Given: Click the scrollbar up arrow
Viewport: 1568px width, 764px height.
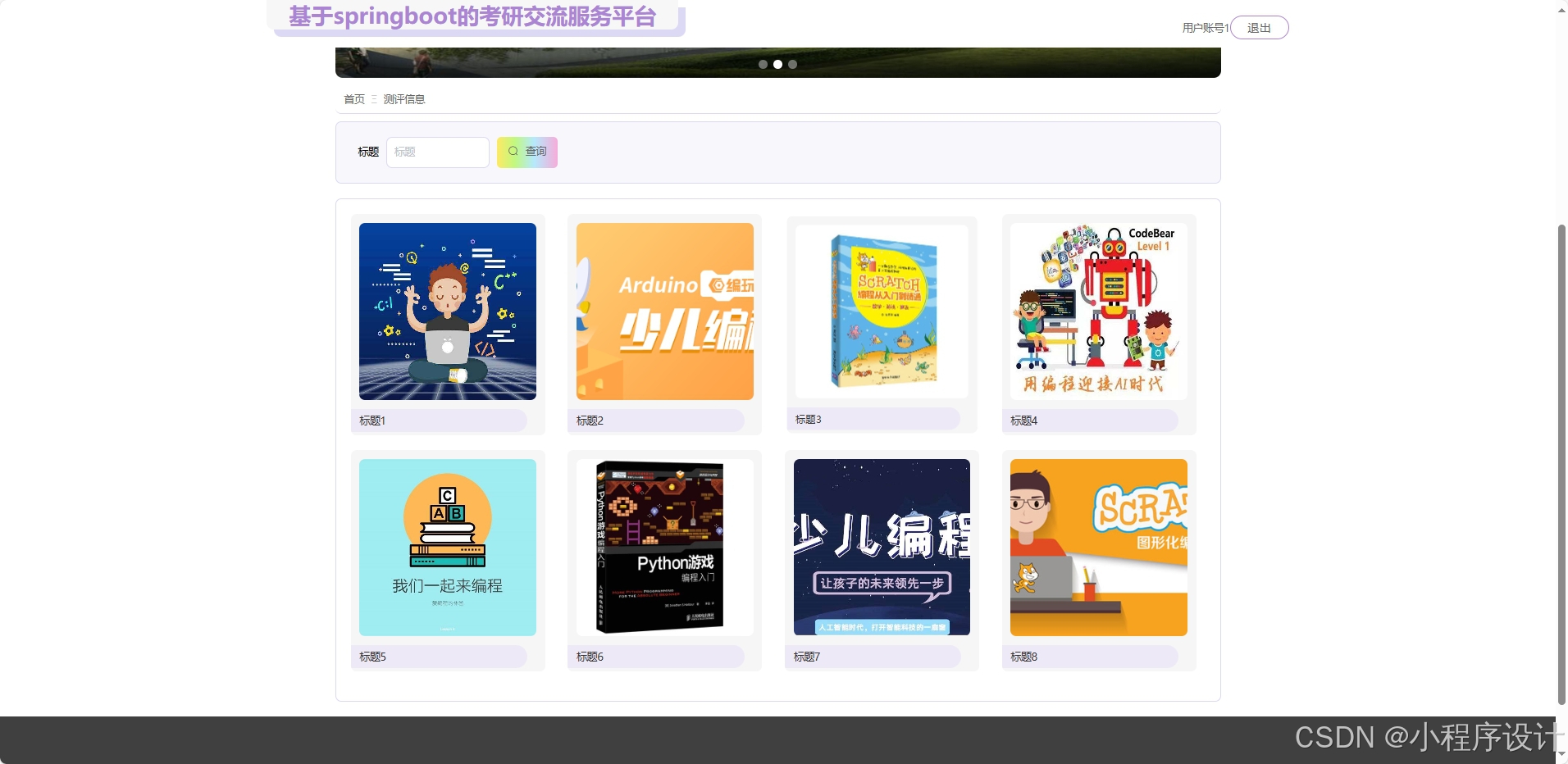Looking at the screenshot, I should 1561,10.
